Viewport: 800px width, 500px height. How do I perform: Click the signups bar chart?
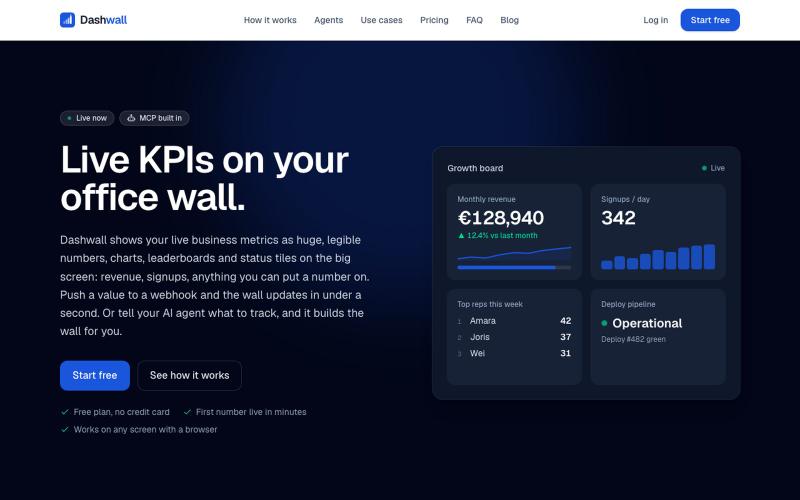(658, 257)
